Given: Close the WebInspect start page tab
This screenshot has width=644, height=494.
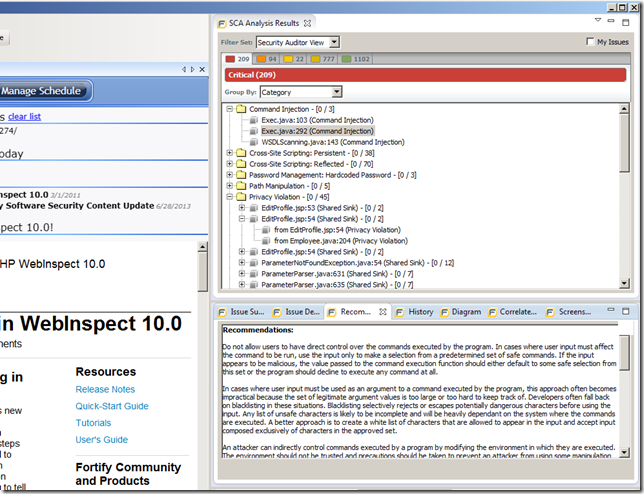Looking at the screenshot, I should [202, 69].
